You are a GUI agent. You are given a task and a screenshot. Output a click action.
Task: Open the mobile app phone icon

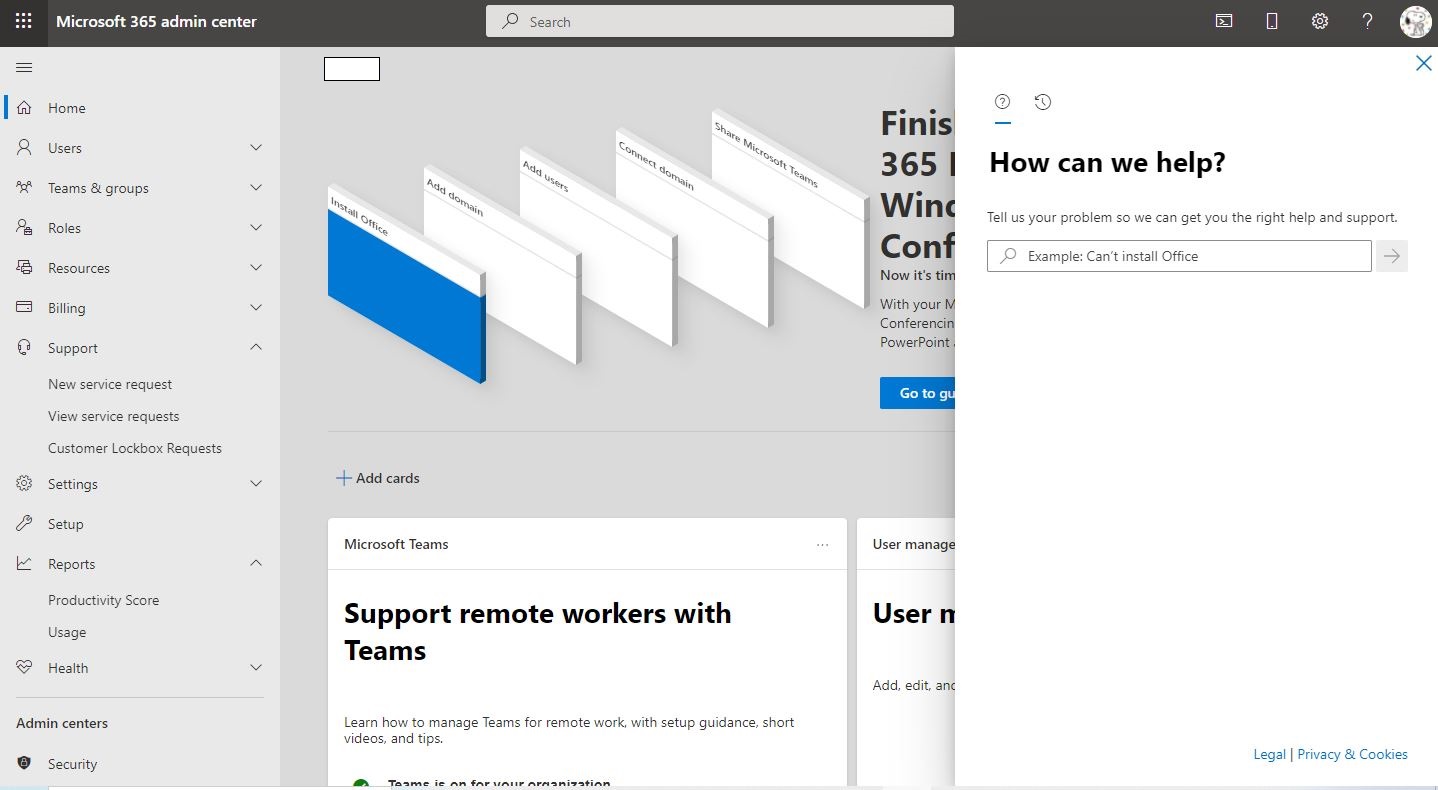[1272, 21]
